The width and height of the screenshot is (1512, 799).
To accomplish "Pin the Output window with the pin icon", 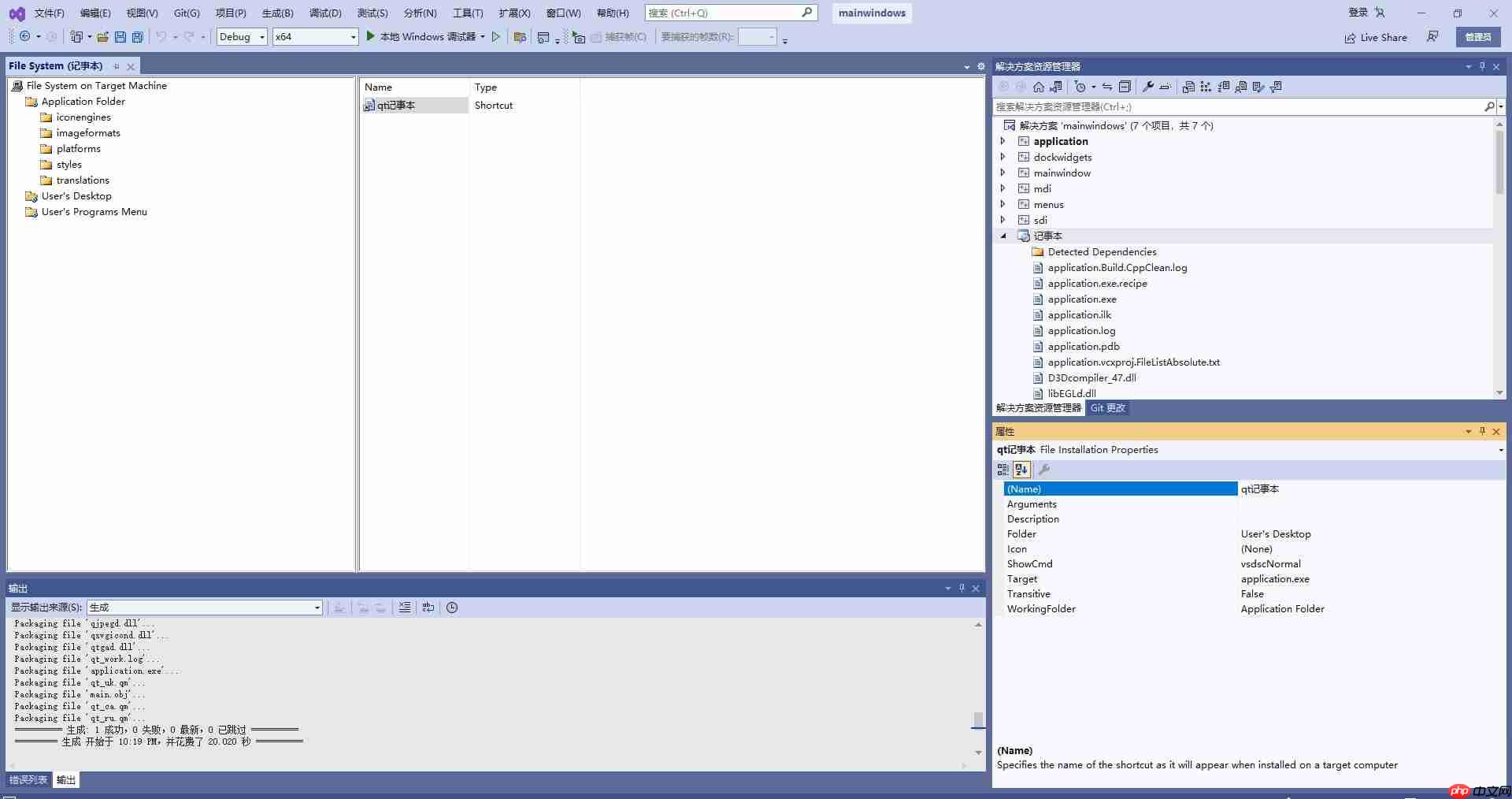I will click(961, 588).
